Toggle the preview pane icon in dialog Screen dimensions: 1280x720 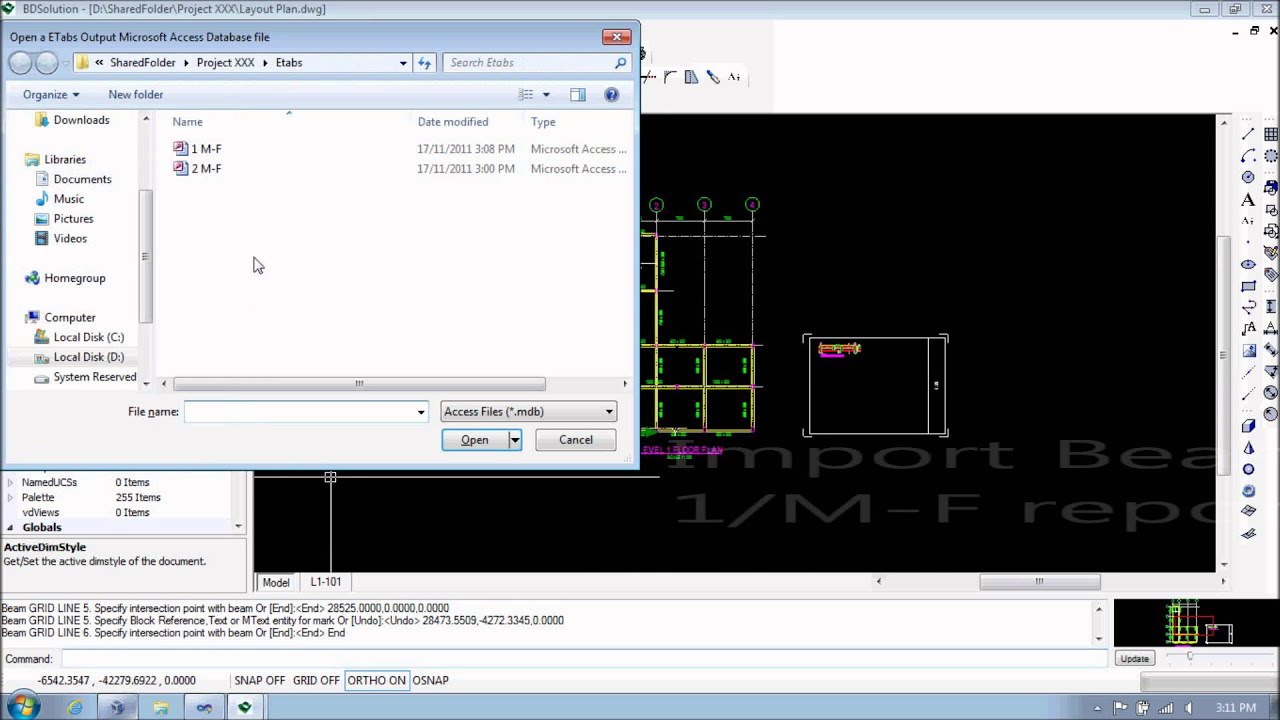coord(578,94)
